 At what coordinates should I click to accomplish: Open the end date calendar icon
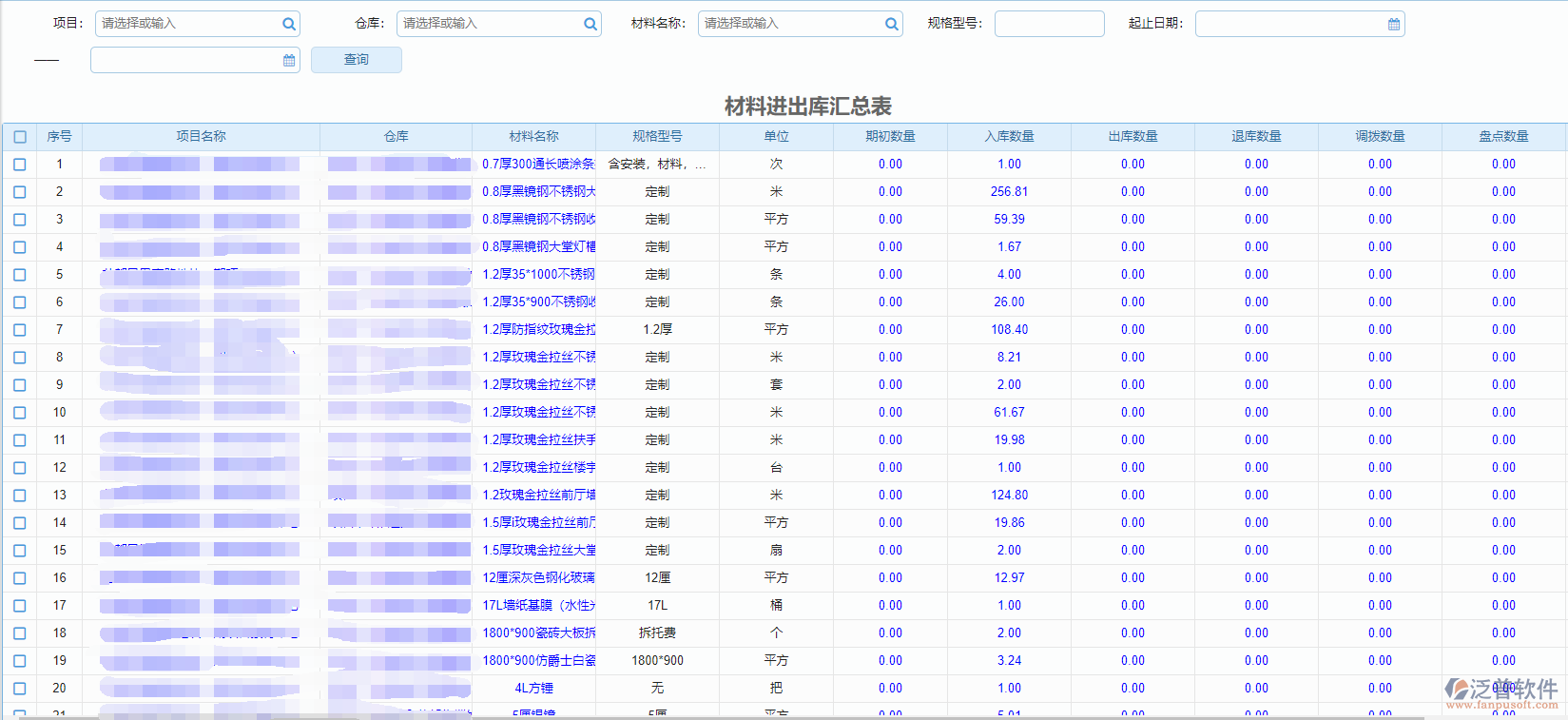289,60
